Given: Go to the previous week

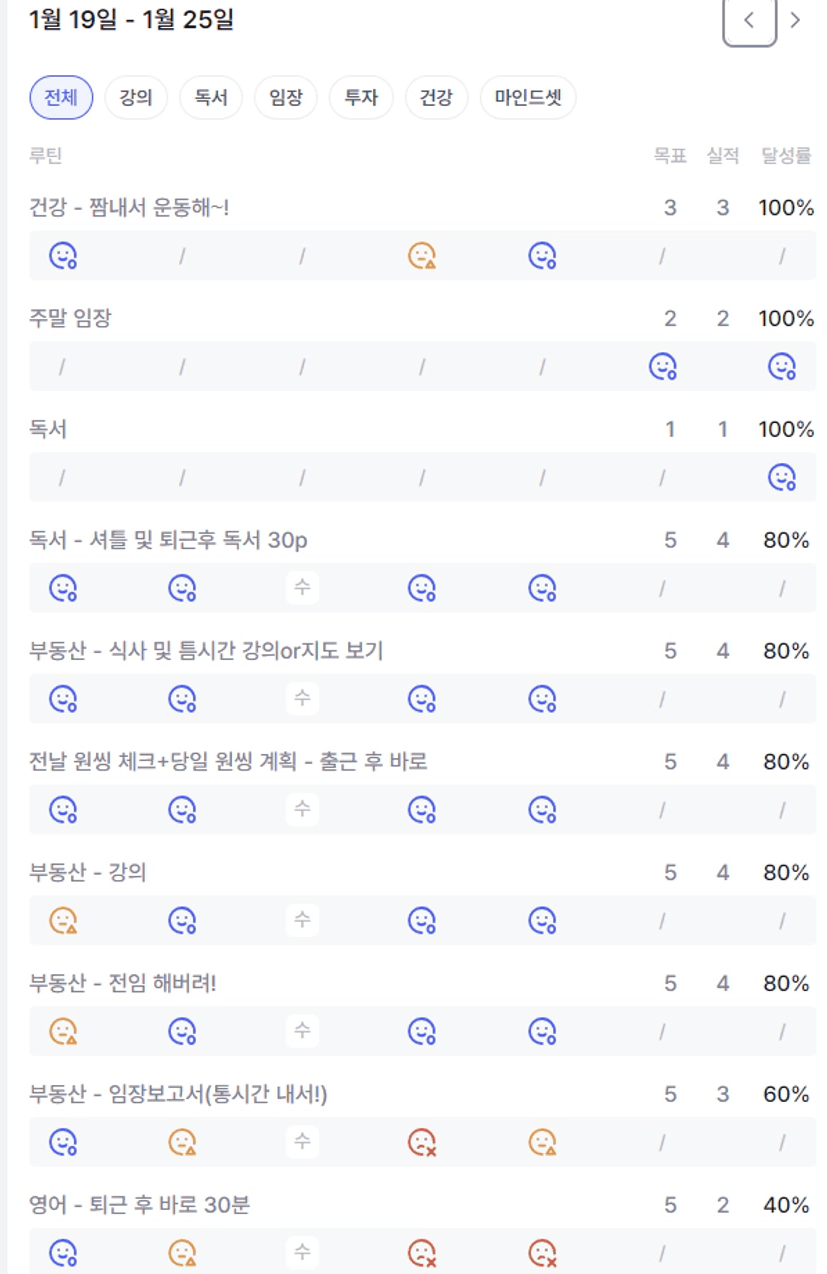Looking at the screenshot, I should (749, 21).
